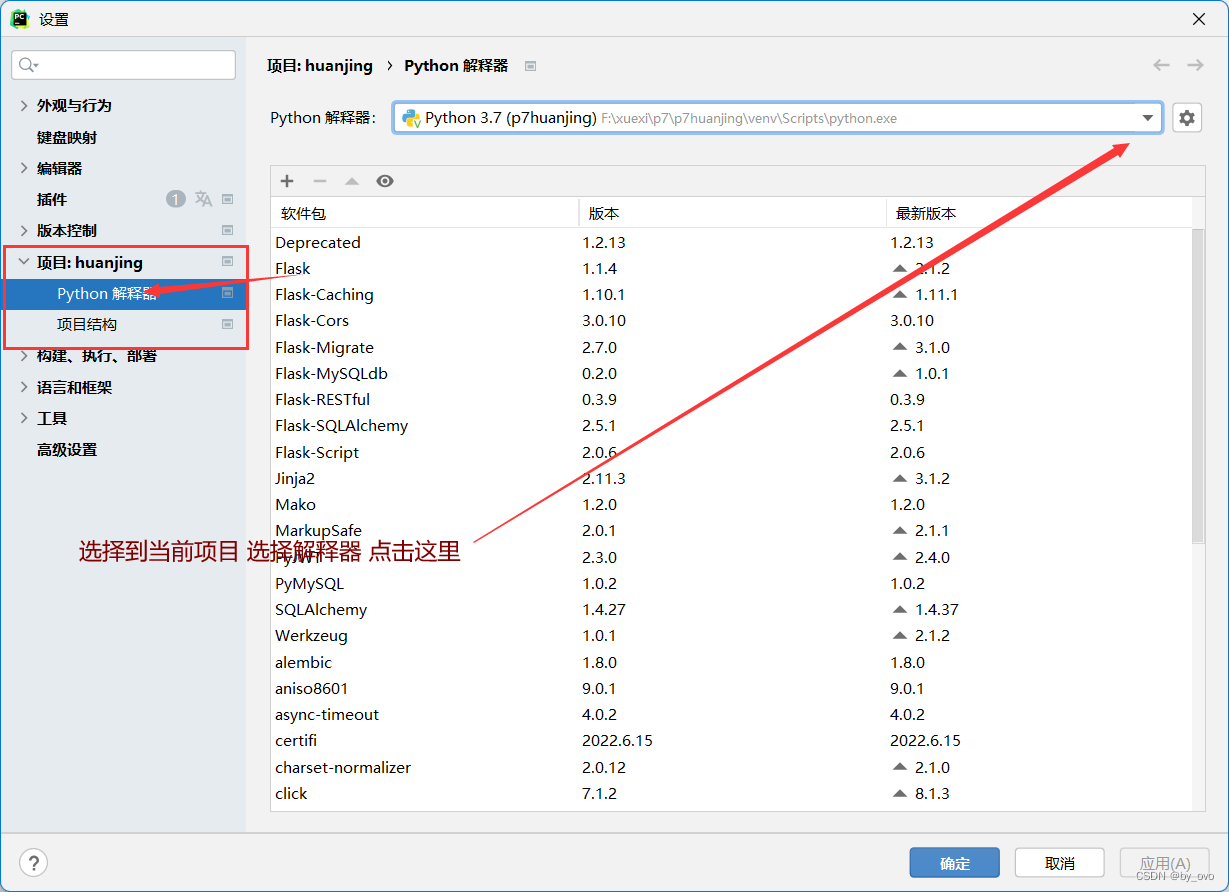Click the PyCharm logo in title bar
1229x892 pixels.
(x=20, y=19)
